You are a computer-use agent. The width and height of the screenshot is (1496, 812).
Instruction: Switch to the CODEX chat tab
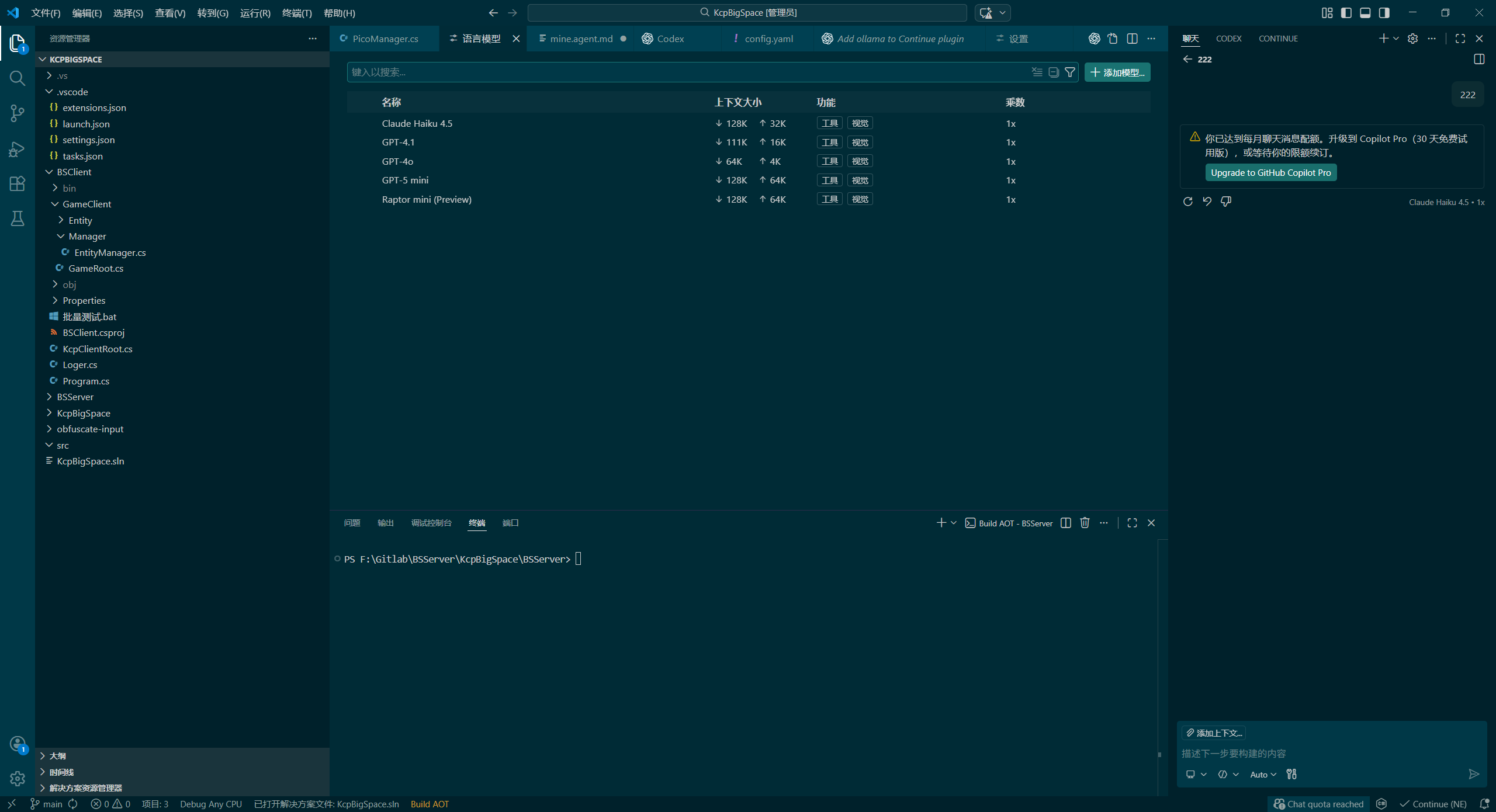click(x=1228, y=39)
